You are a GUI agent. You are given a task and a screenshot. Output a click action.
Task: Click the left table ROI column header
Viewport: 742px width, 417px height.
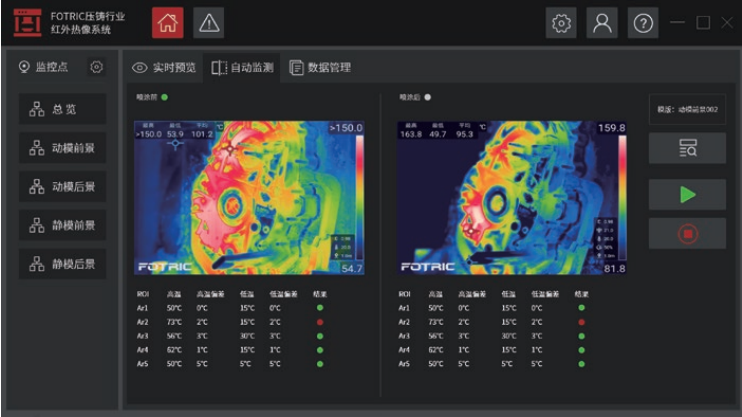[x=143, y=294]
